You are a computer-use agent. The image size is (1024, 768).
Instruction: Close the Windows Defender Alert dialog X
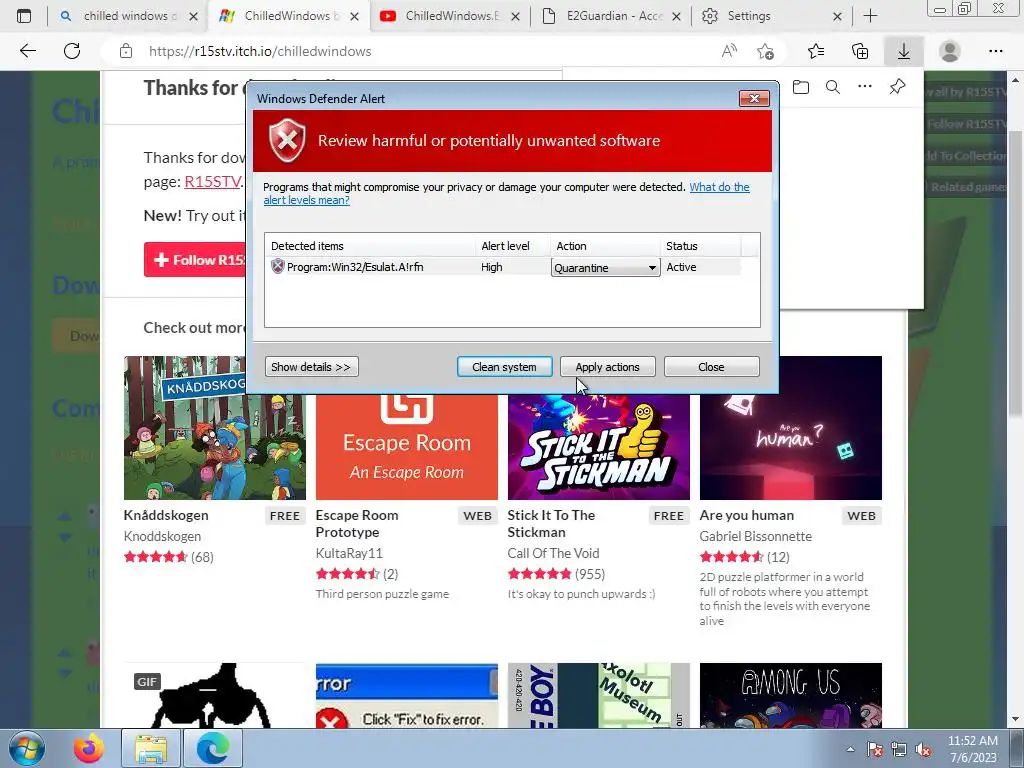754,99
